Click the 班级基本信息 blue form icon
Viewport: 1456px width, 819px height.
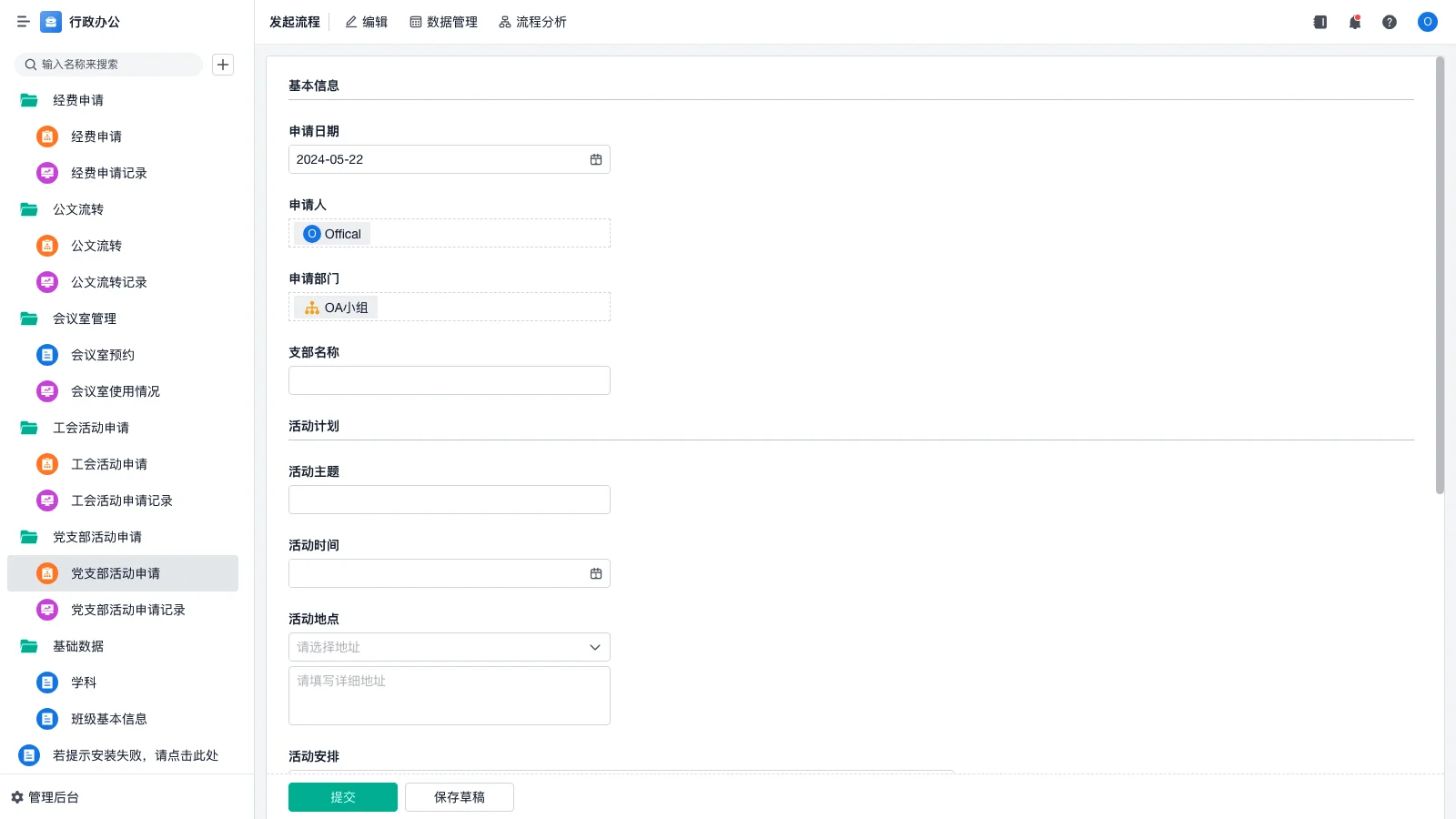pos(47,719)
